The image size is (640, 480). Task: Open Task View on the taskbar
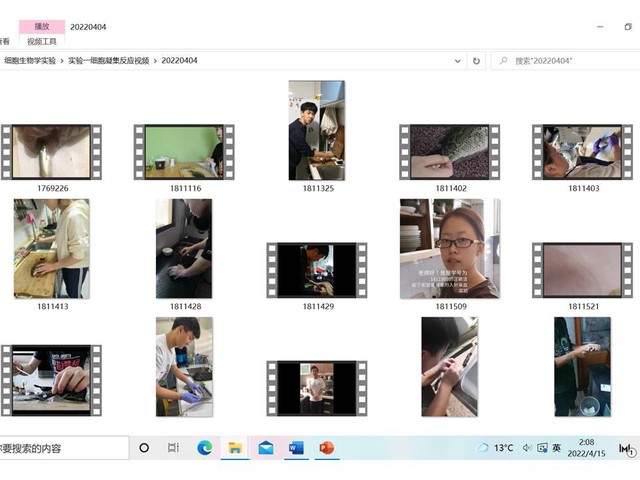point(173,448)
